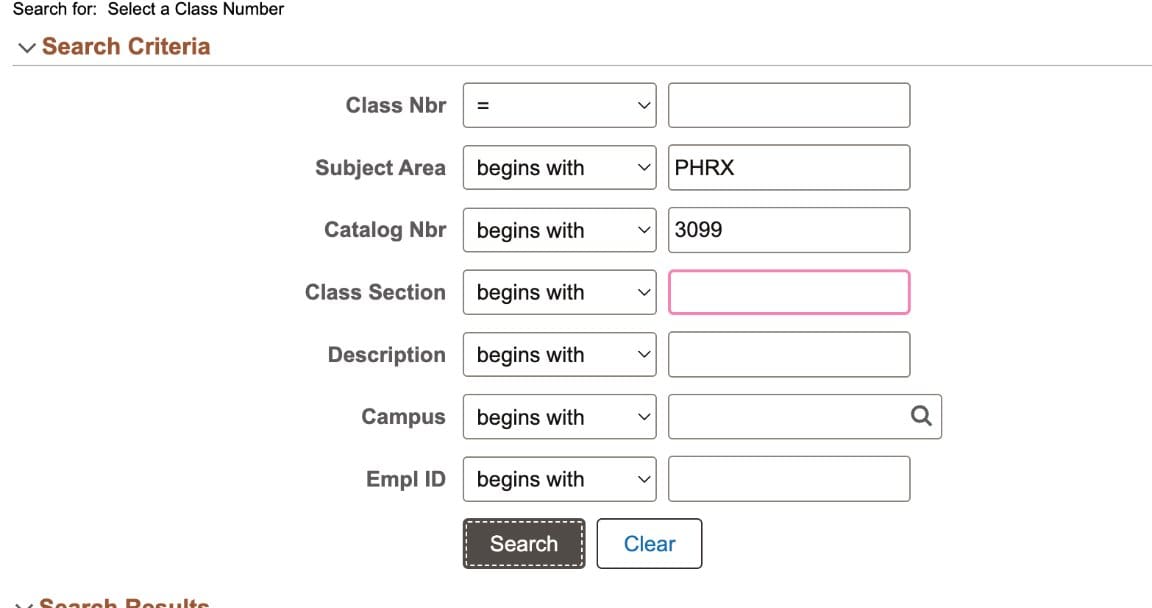Click the Description text field
The height and width of the screenshot is (608, 1152).
(x=788, y=354)
